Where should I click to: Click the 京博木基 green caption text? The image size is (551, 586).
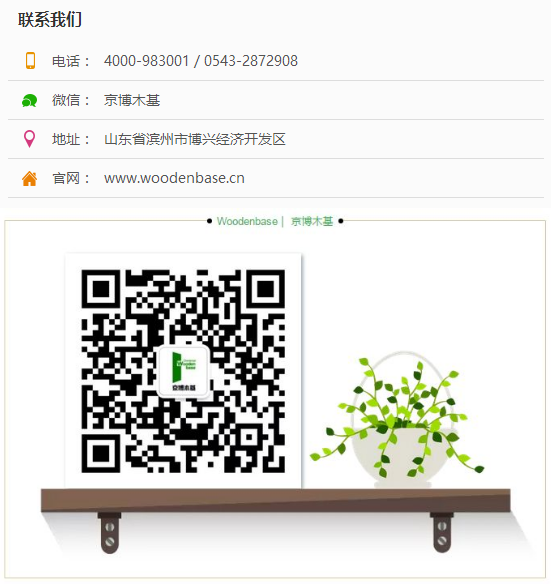[312, 221]
